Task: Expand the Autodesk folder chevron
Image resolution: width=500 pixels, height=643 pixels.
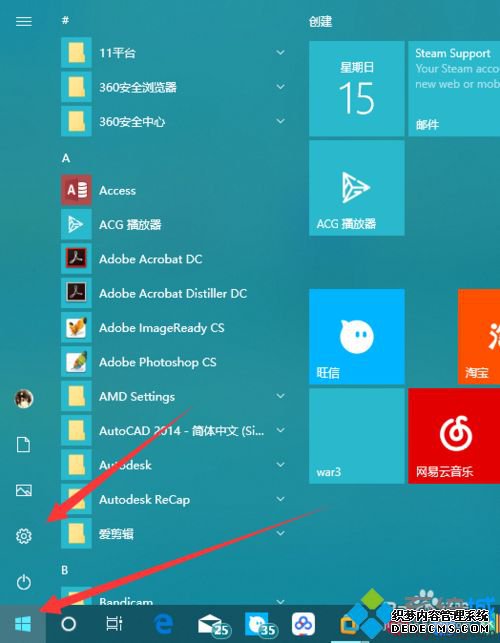Action: pyautogui.click(x=281, y=465)
